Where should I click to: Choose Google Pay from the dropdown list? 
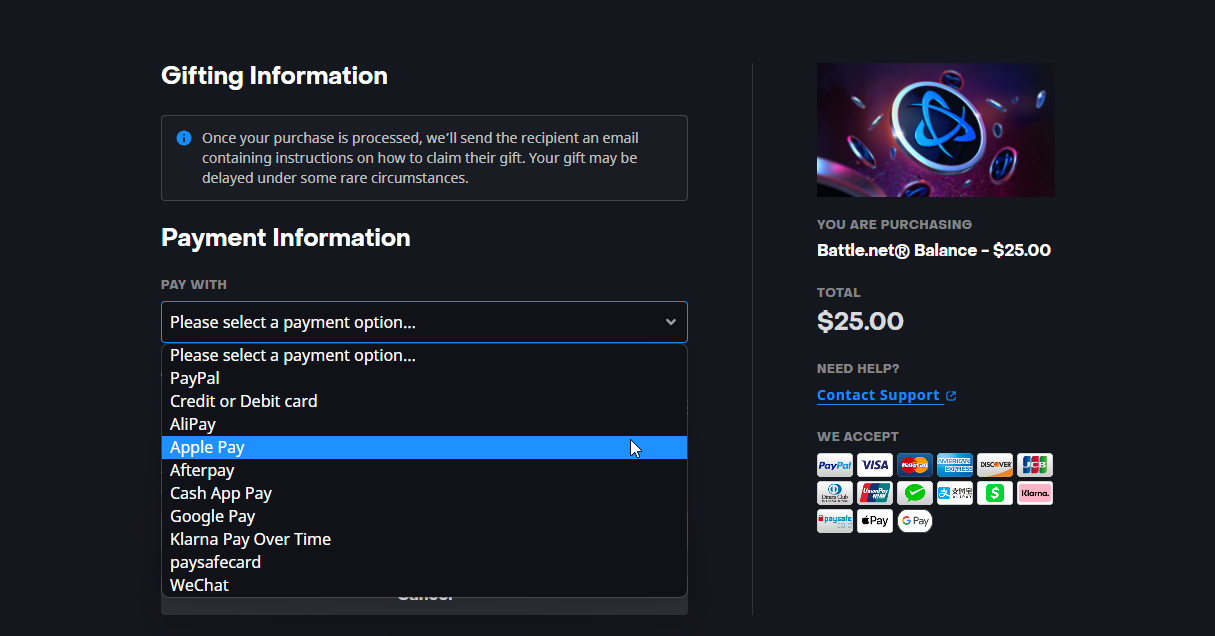[213, 516]
